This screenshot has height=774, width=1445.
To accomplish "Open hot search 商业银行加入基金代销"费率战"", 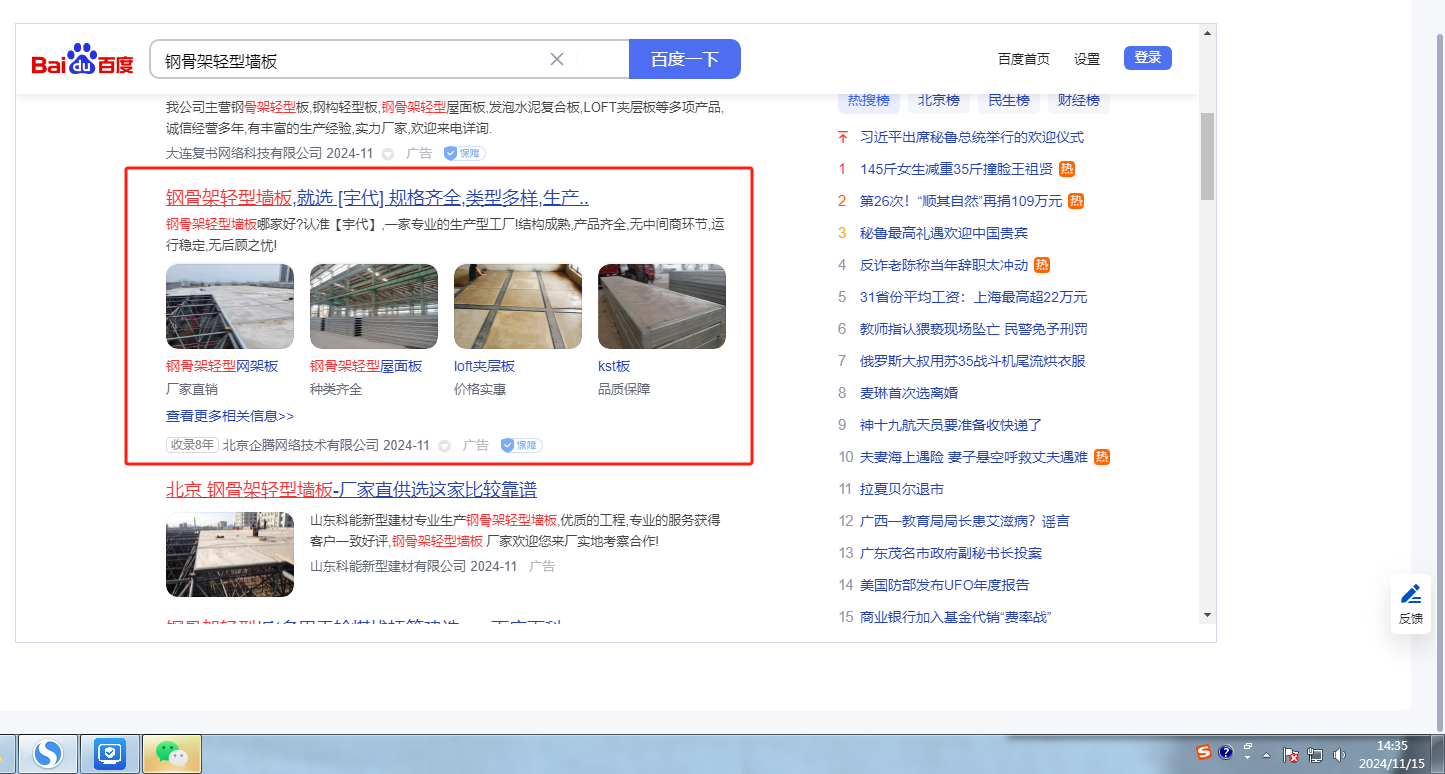I will click(x=956, y=616).
